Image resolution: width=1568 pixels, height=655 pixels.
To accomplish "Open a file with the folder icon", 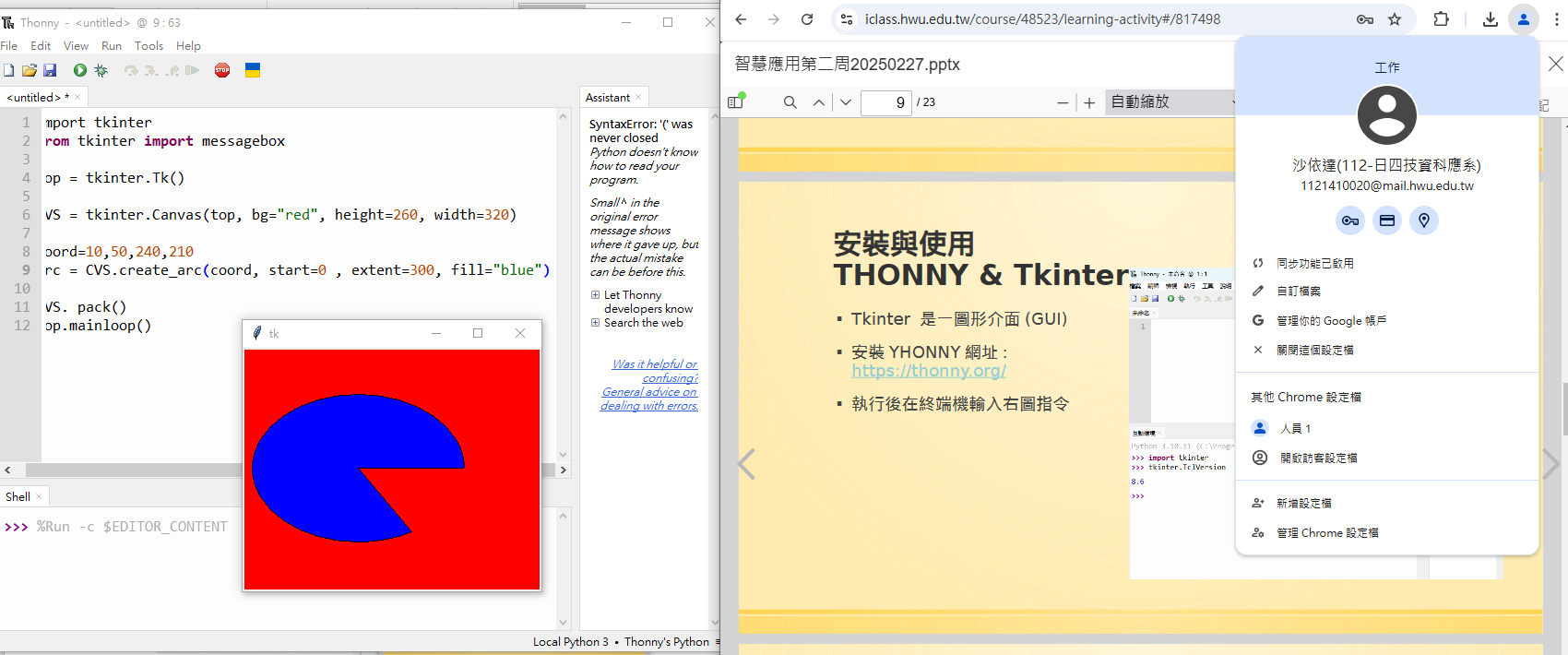I will coord(30,70).
